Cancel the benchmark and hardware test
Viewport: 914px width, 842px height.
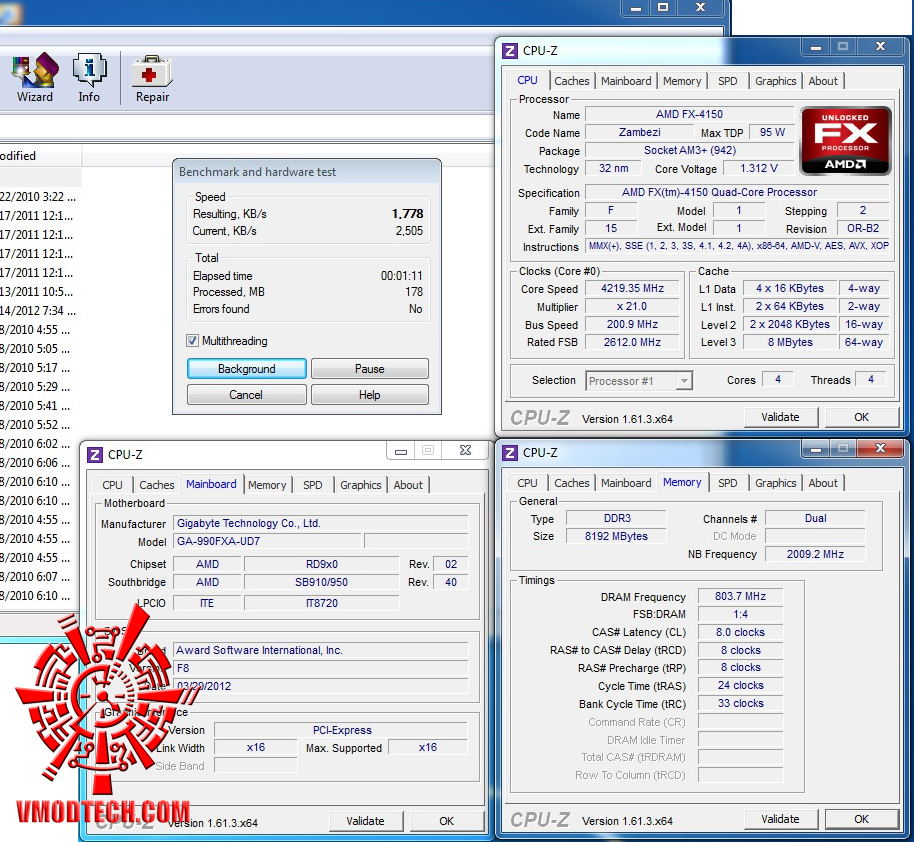(247, 395)
